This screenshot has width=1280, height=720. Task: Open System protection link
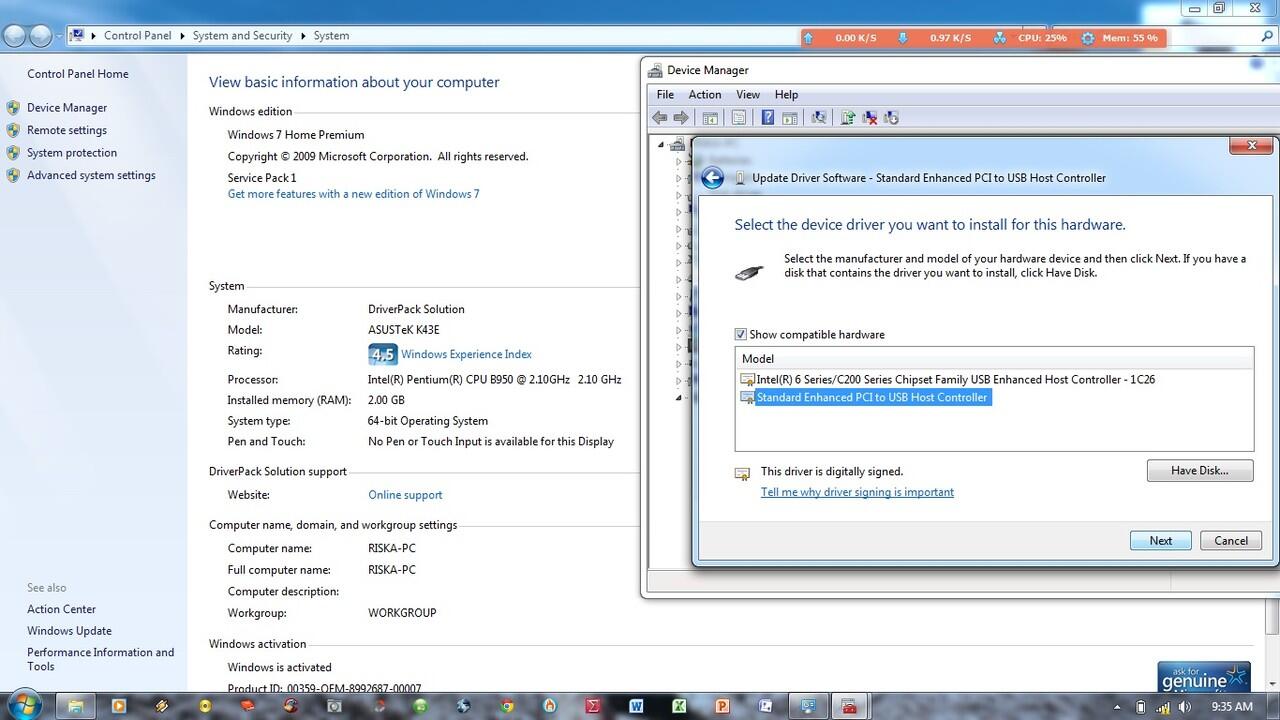coord(72,153)
